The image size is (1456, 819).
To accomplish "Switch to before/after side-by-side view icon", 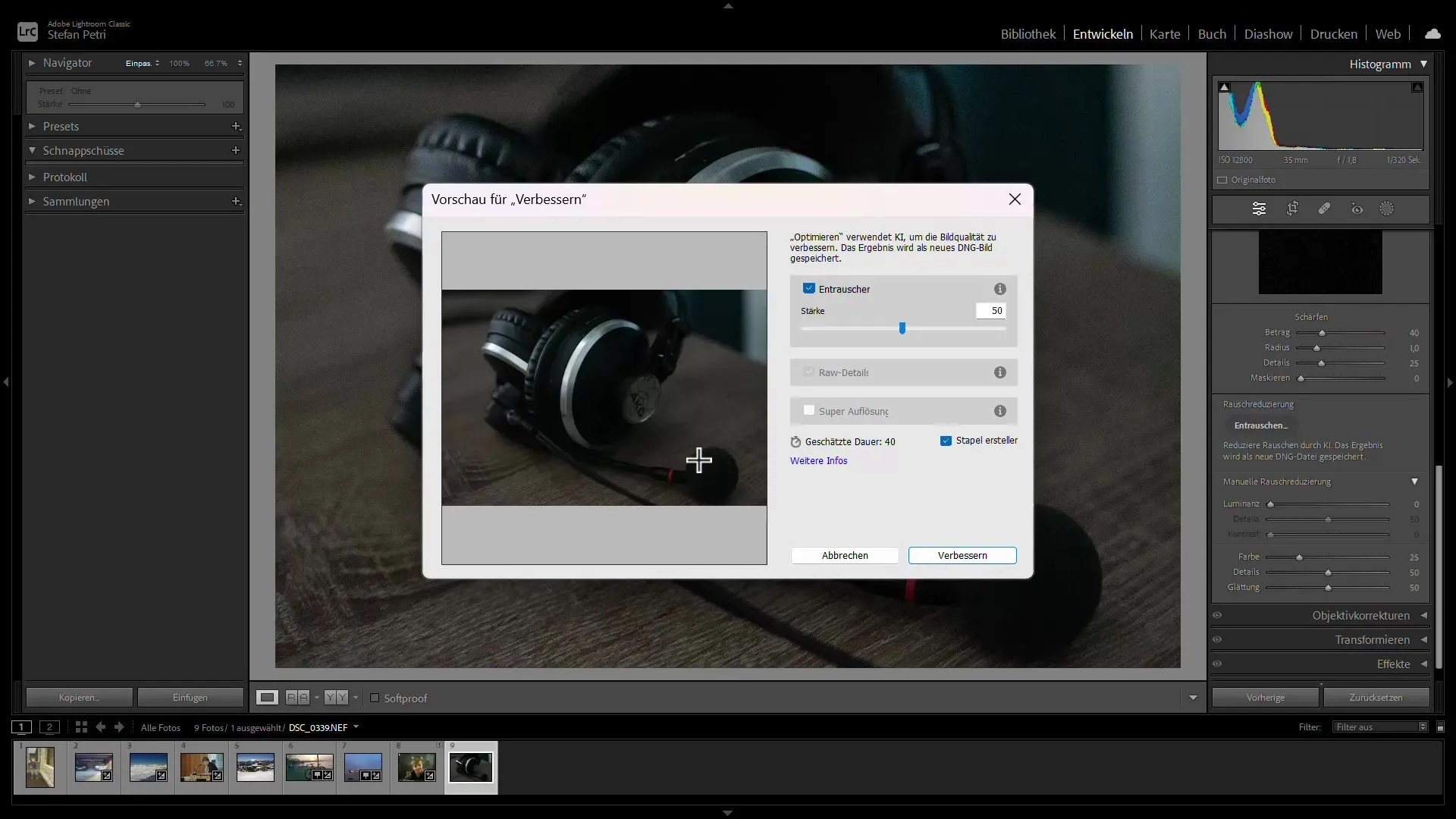I will [x=298, y=698].
